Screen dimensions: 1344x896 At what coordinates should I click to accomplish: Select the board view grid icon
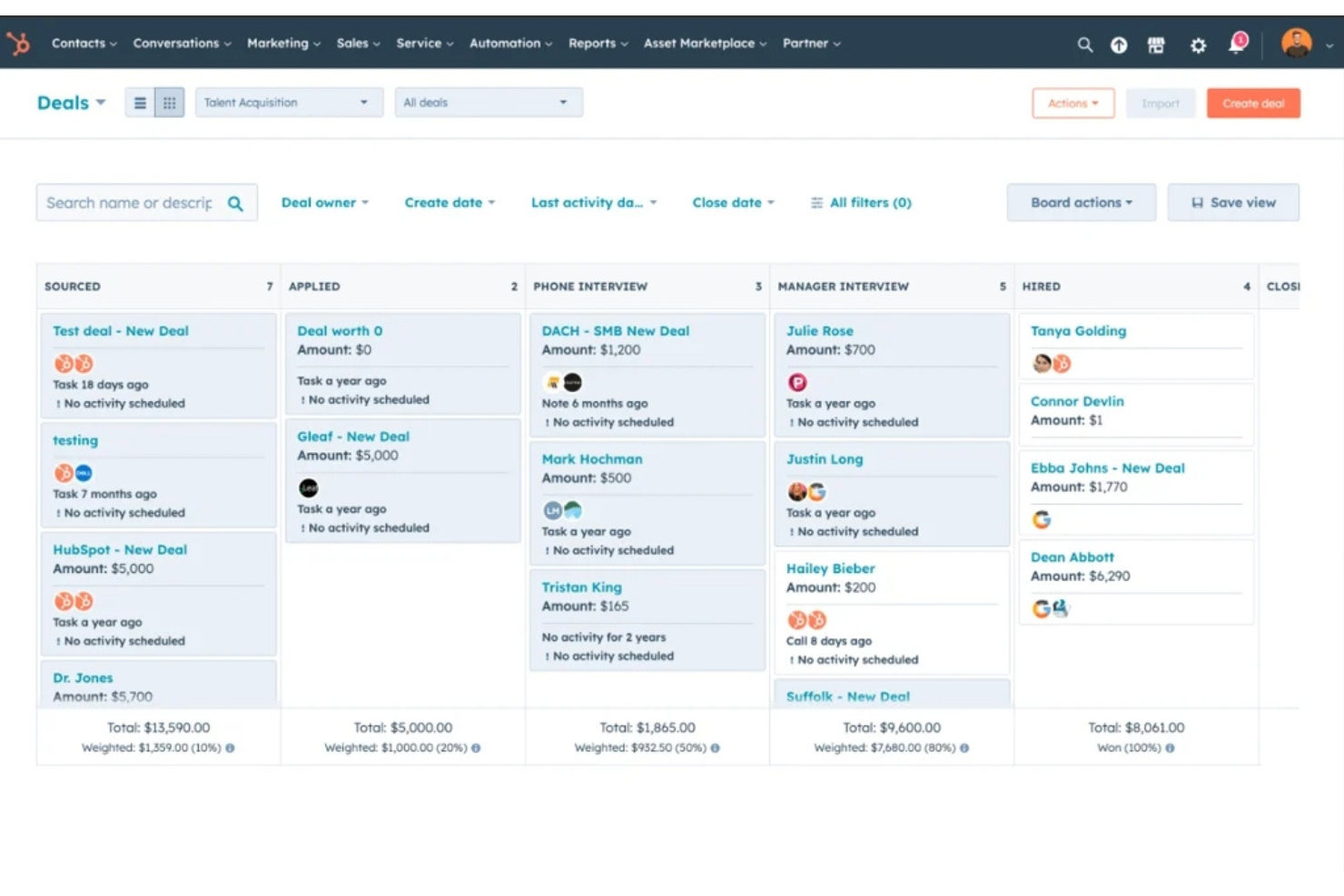pyautogui.click(x=169, y=102)
